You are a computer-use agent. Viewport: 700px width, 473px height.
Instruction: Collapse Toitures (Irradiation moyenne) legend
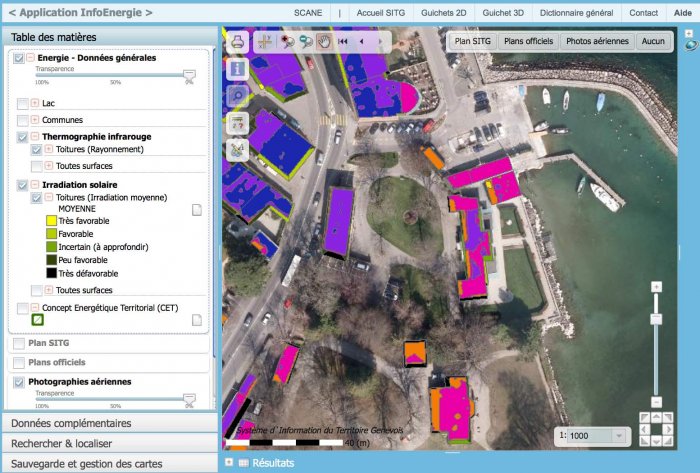click(x=49, y=197)
